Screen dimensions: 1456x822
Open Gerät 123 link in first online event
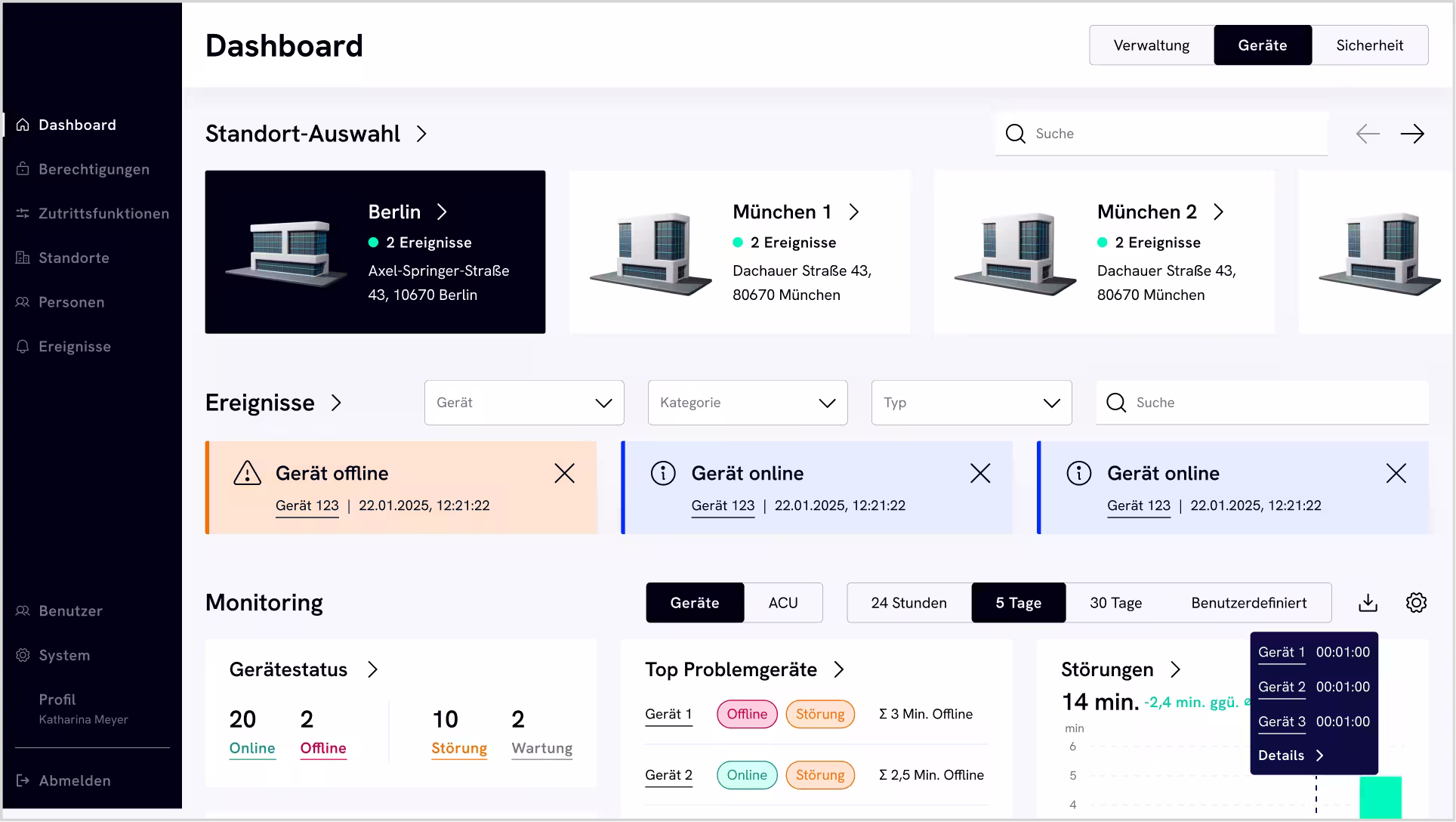click(x=723, y=506)
